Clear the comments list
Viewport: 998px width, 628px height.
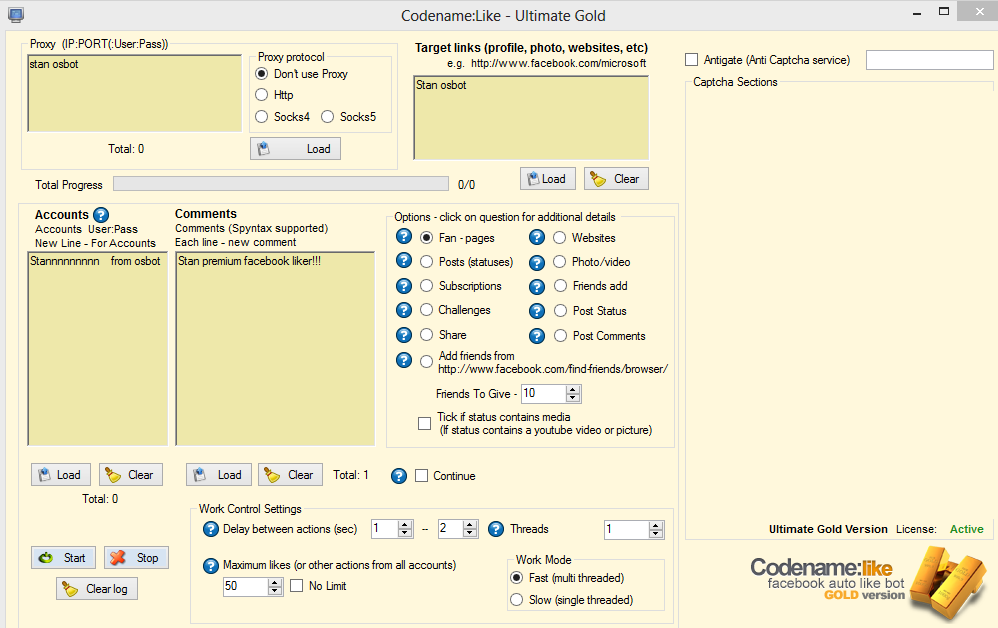290,475
